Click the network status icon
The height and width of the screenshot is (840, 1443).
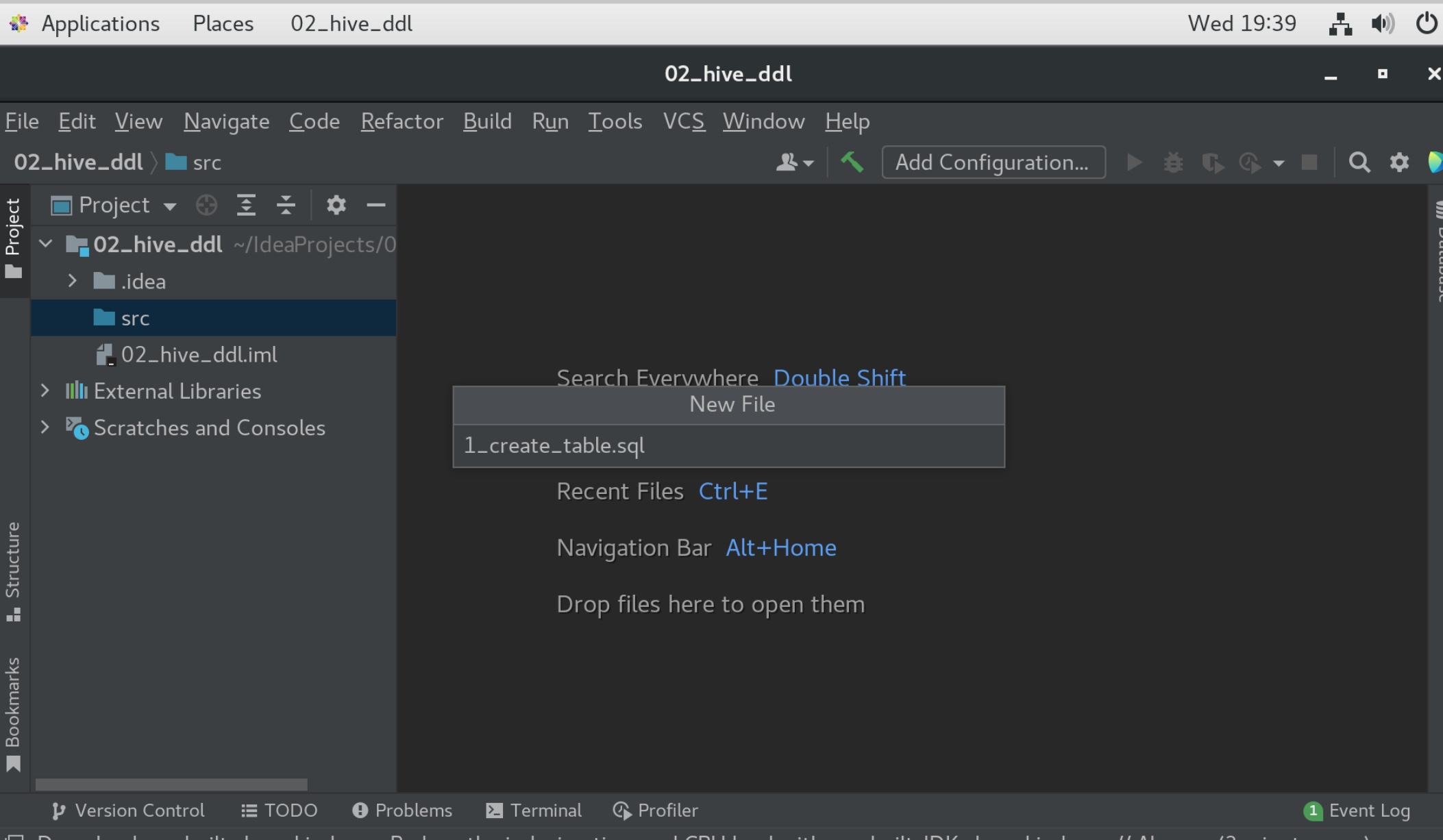pos(1340,24)
